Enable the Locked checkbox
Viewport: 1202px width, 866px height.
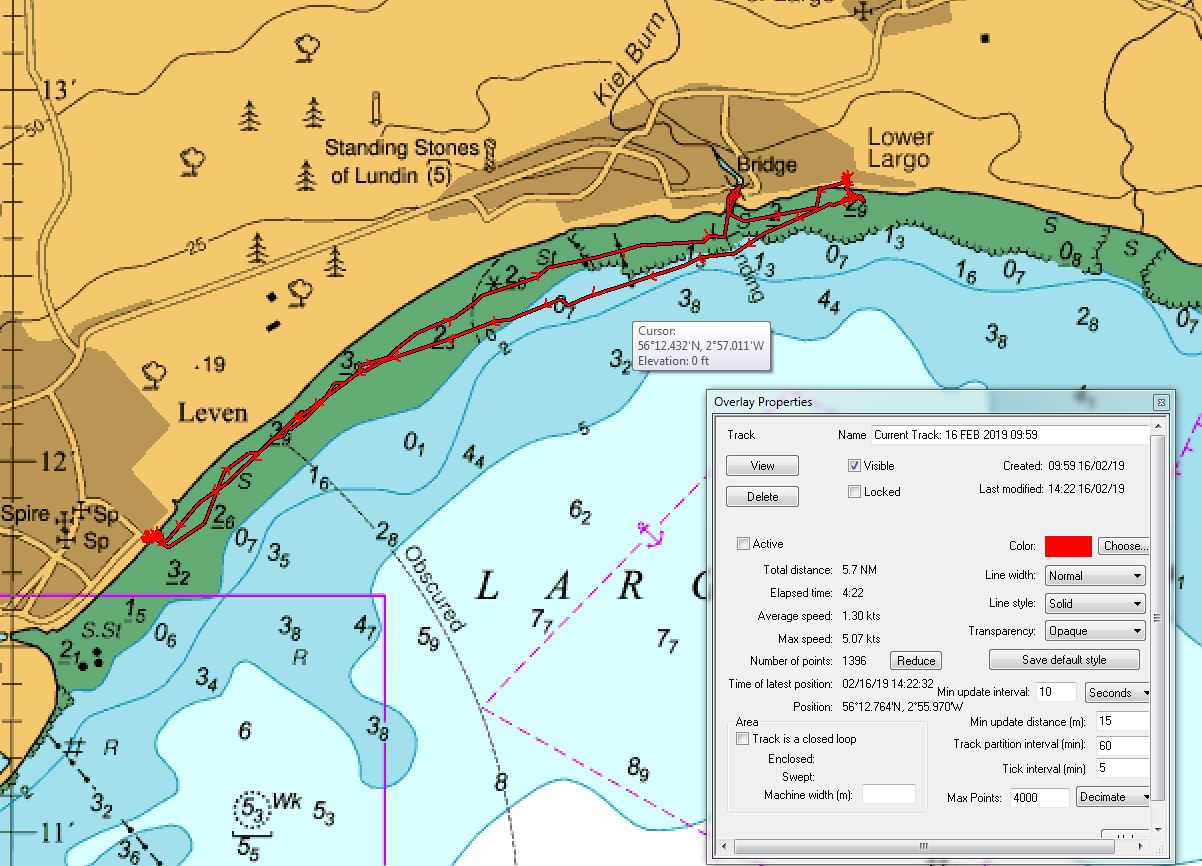[x=854, y=491]
